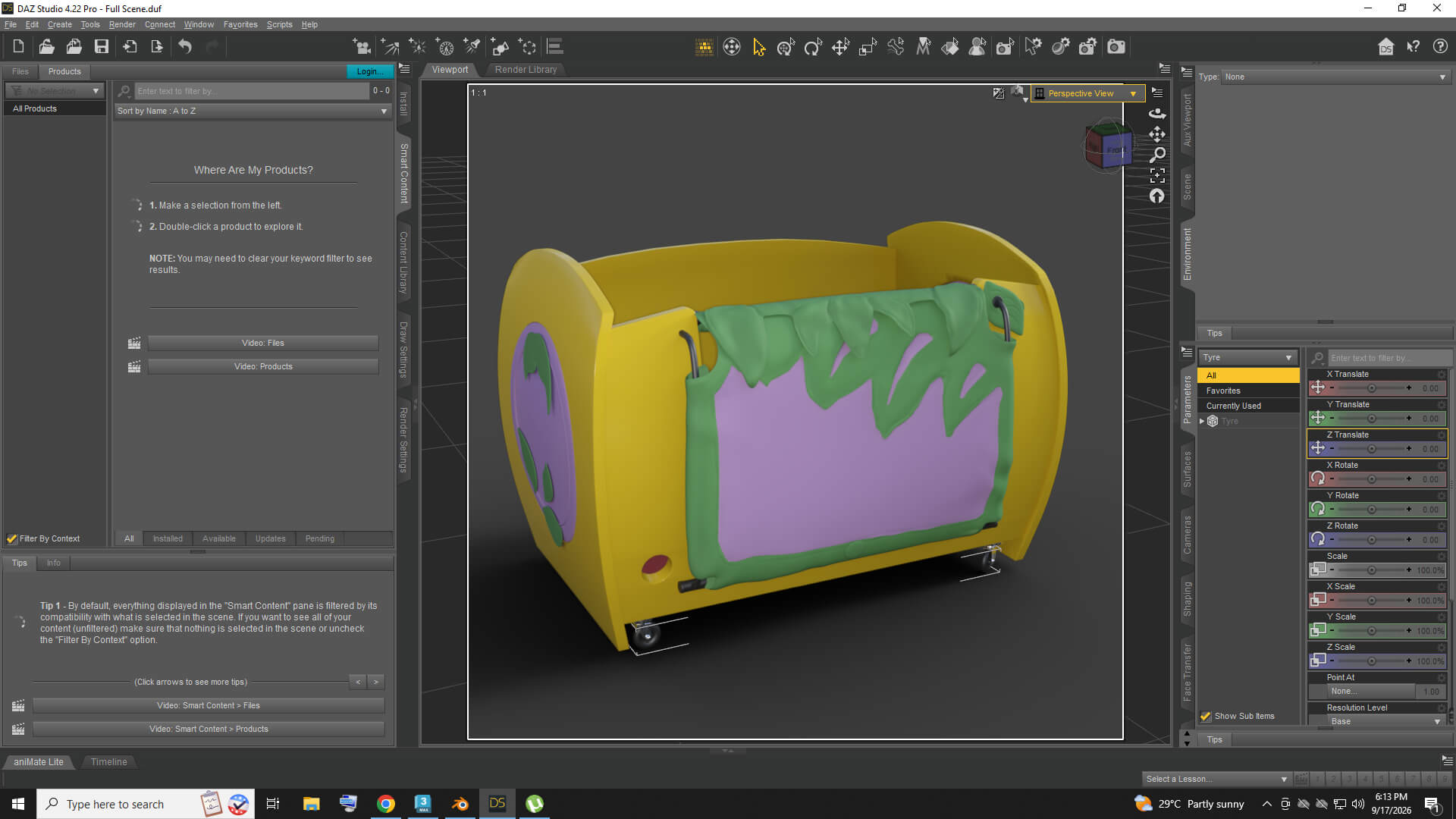Switch to the Render Library tab

[526, 70]
